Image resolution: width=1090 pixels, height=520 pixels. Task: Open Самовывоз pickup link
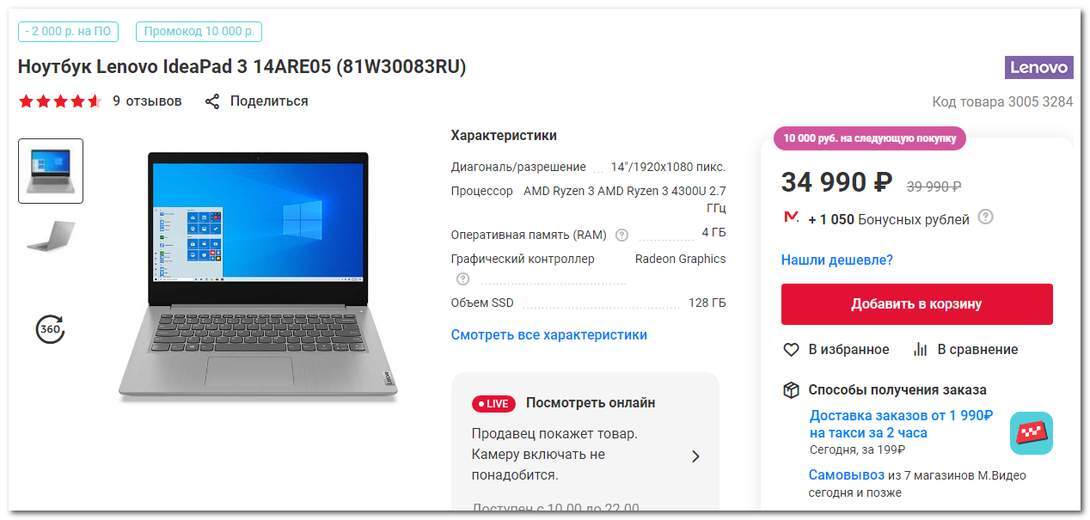point(846,476)
